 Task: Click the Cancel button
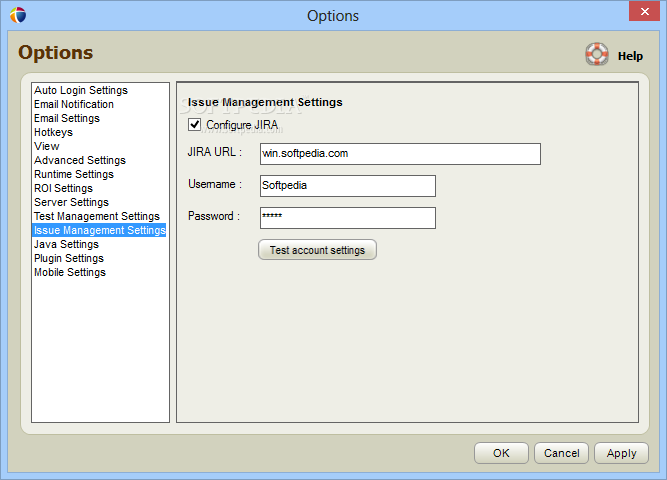coord(562,453)
